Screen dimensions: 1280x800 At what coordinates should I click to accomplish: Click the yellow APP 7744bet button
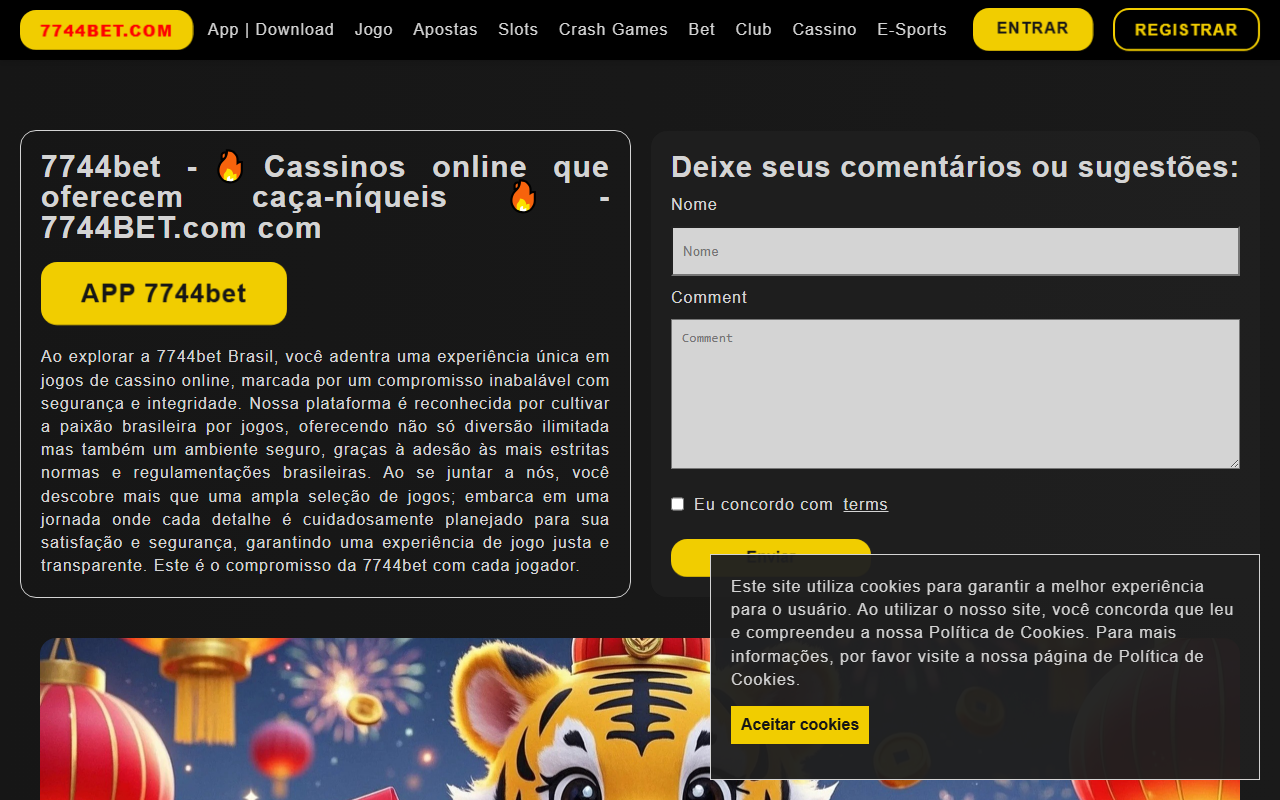pos(164,294)
